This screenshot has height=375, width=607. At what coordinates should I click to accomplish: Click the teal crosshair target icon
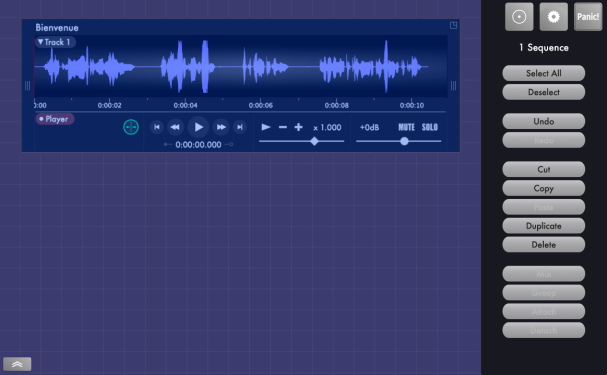tap(131, 127)
